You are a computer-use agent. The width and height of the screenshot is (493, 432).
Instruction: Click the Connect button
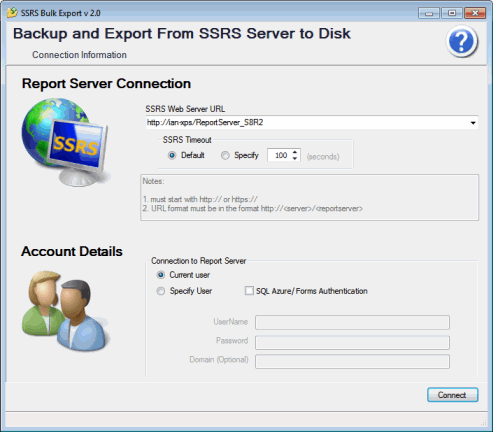coord(453,395)
